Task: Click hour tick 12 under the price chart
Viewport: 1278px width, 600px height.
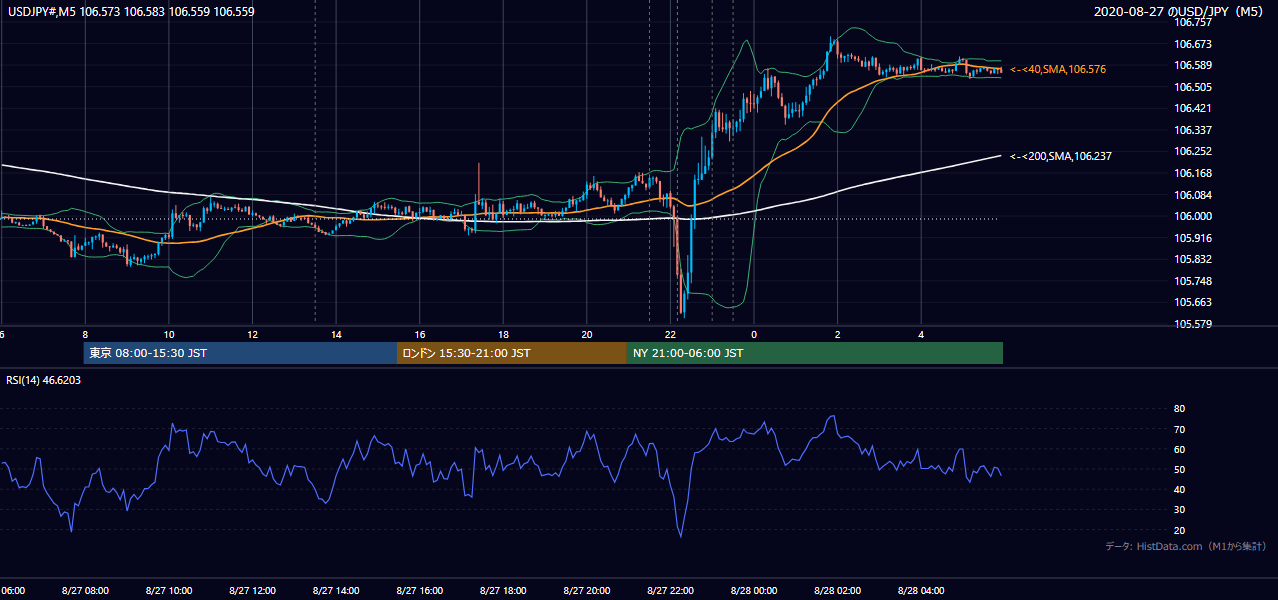Action: pyautogui.click(x=253, y=335)
